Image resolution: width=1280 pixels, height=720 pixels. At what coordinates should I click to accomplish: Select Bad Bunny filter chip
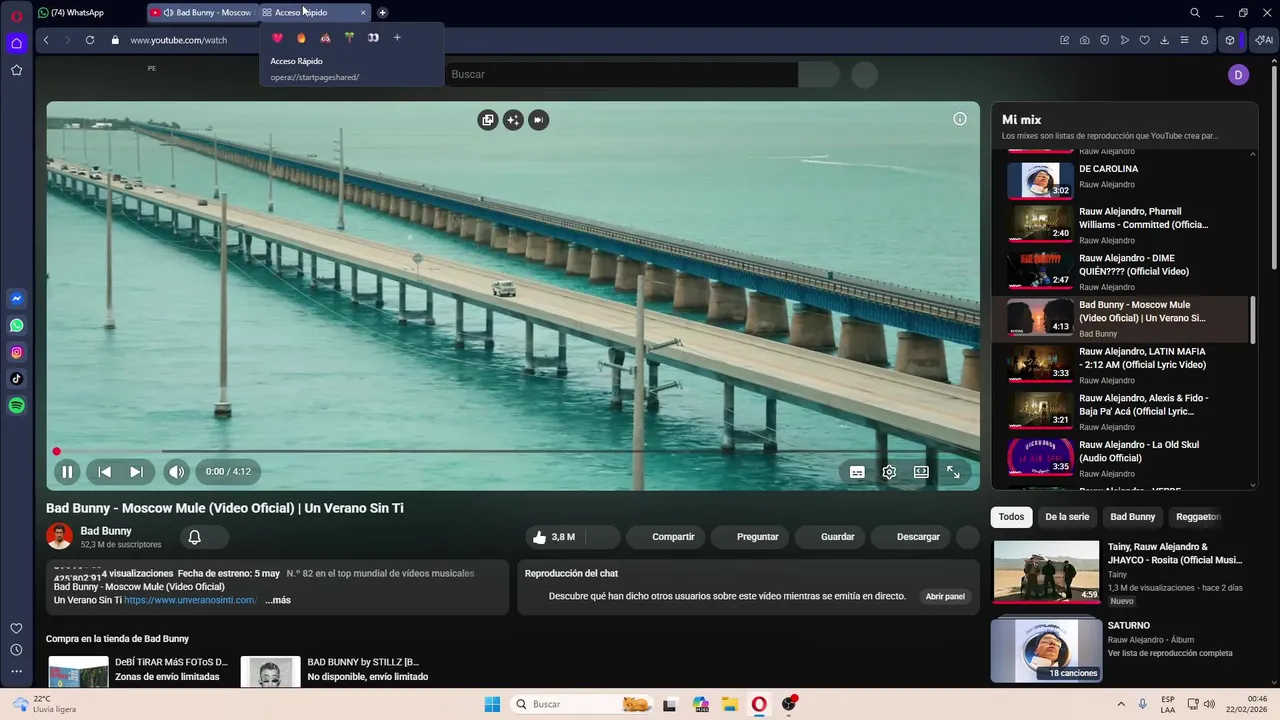coord(1133,517)
